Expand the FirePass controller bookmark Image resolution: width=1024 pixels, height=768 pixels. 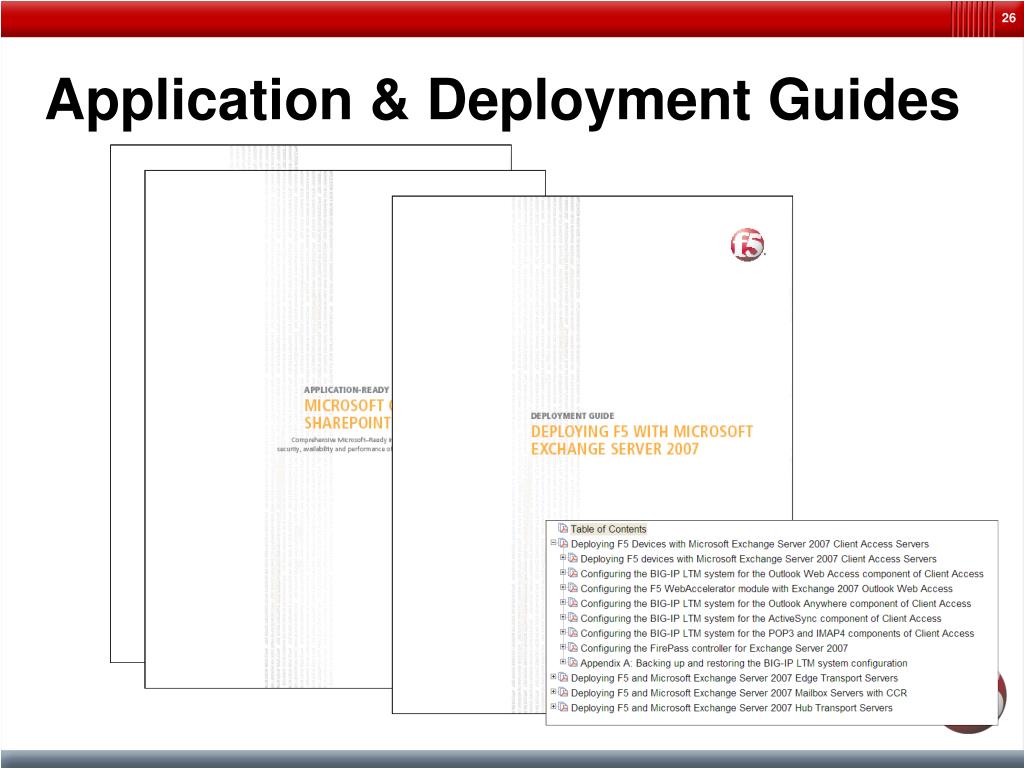click(563, 647)
